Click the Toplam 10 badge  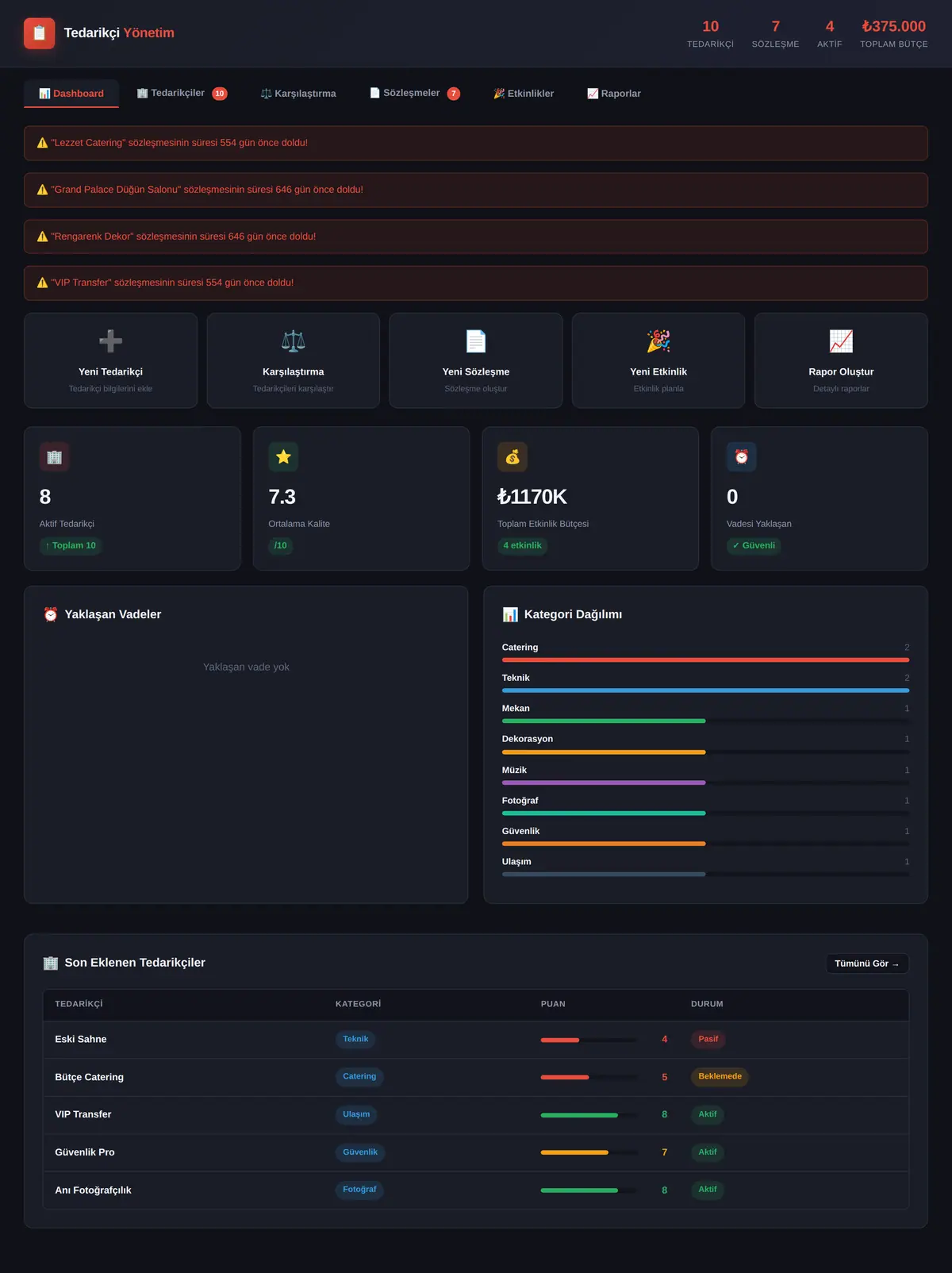[x=71, y=545]
